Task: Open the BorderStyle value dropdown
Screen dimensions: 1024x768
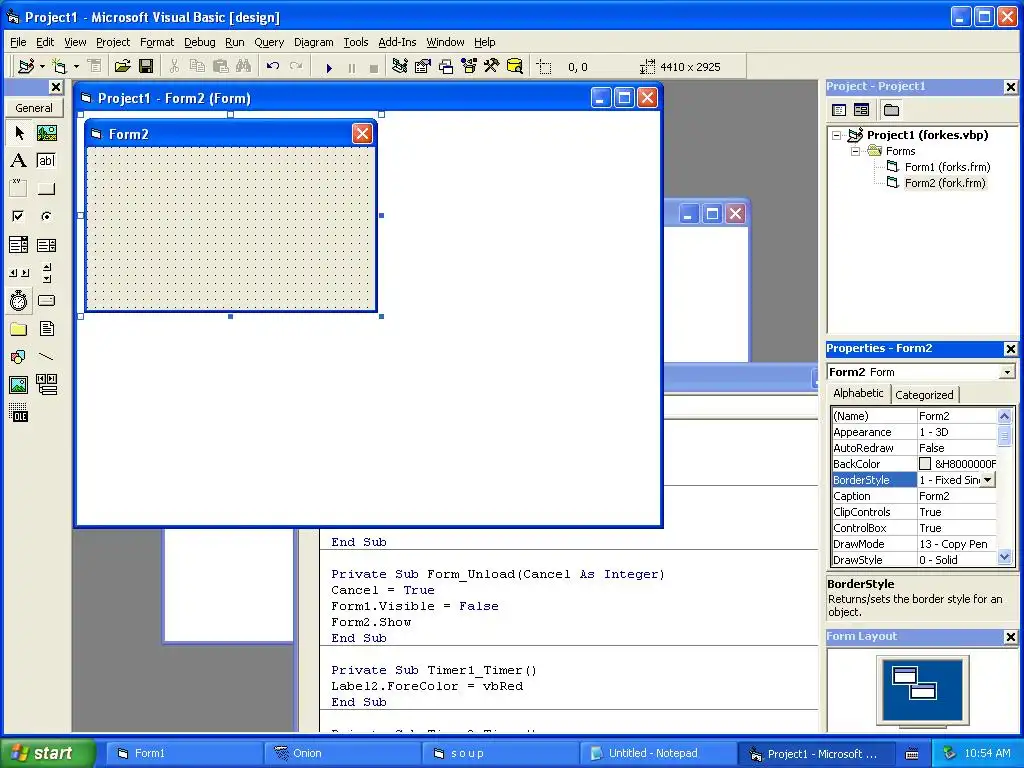Action: 988,480
